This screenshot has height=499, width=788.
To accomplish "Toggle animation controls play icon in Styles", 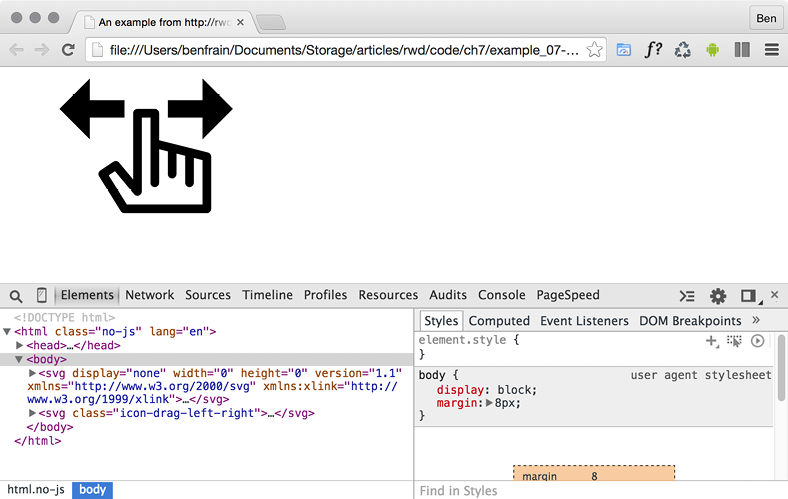I will (758, 341).
